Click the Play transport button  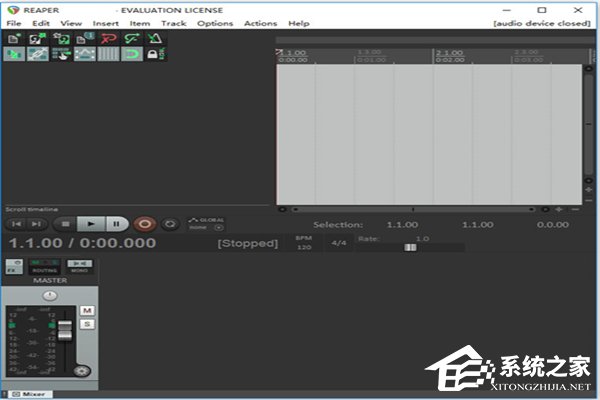(91, 224)
